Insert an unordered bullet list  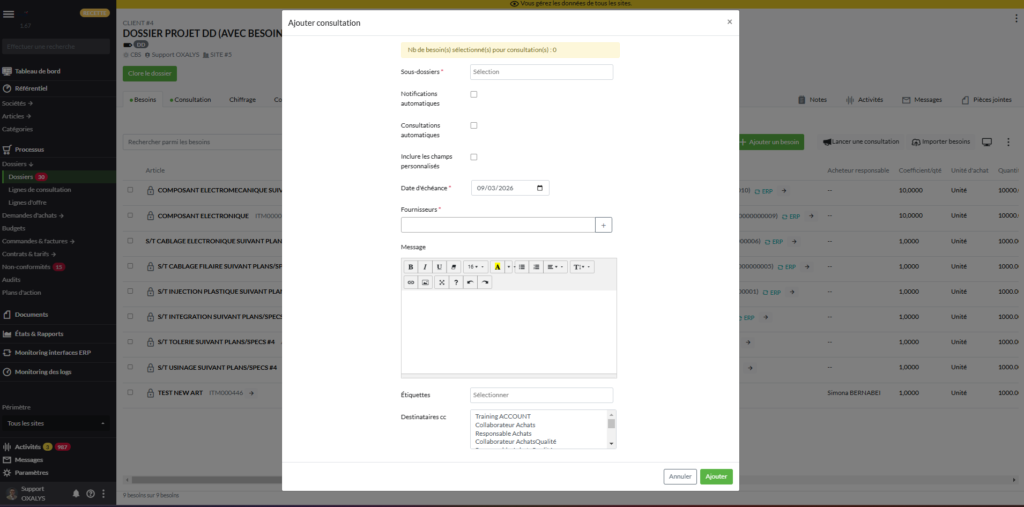[x=521, y=267]
